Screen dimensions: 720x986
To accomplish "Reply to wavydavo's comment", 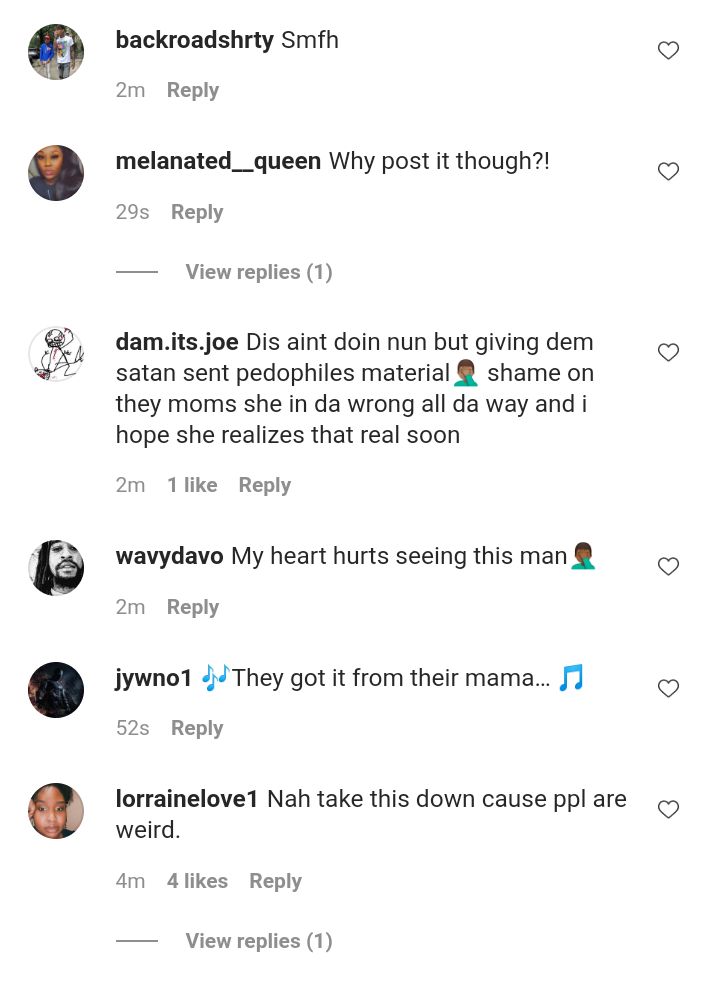I will (x=192, y=607).
